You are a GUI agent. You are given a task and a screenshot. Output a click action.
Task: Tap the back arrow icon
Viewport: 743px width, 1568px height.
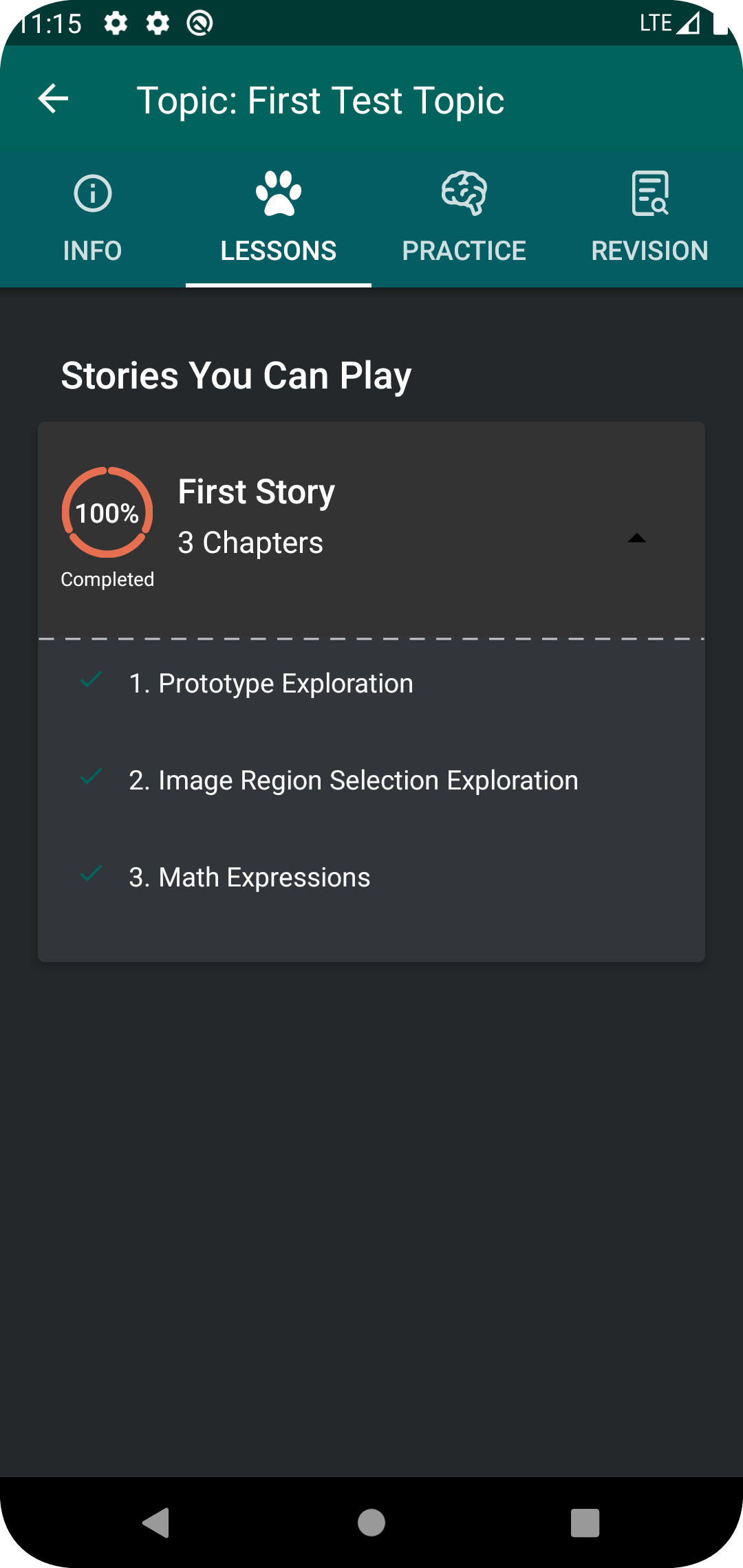click(x=54, y=100)
